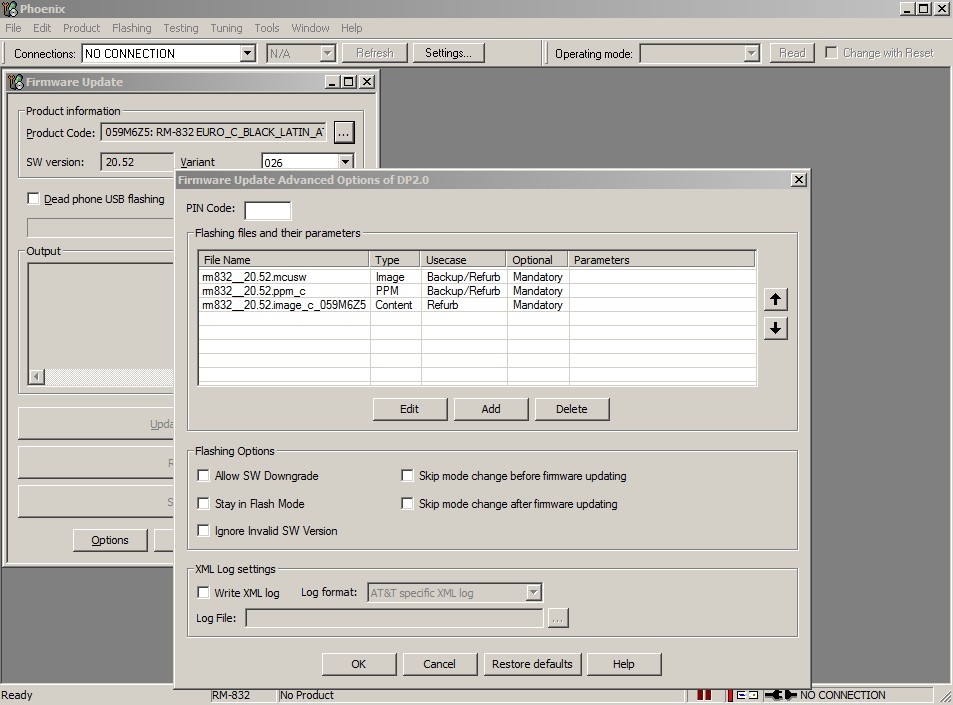953x705 pixels.
Task: Select rm832__20.52.mcusw file row
Action: click(x=477, y=277)
